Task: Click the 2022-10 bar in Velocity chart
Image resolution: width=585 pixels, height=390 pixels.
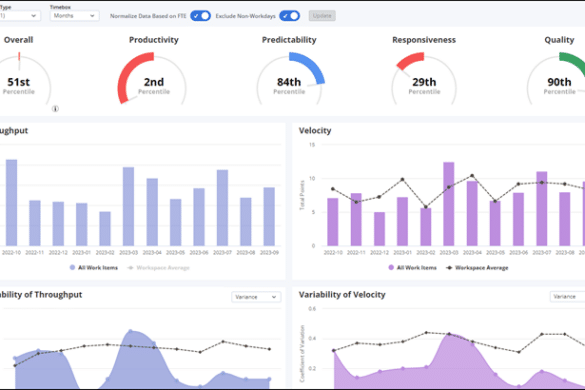Action: (333, 222)
